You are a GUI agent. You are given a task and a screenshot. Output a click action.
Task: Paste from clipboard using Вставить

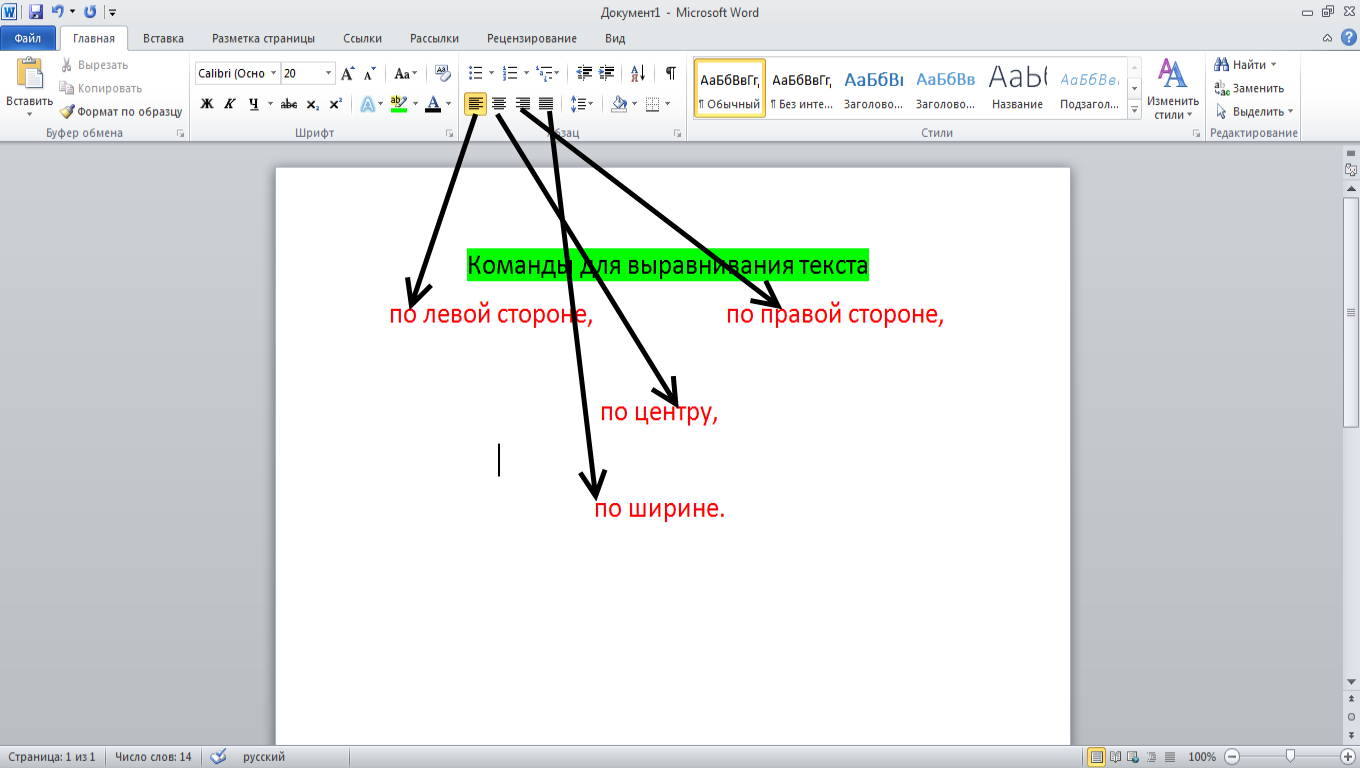point(29,86)
